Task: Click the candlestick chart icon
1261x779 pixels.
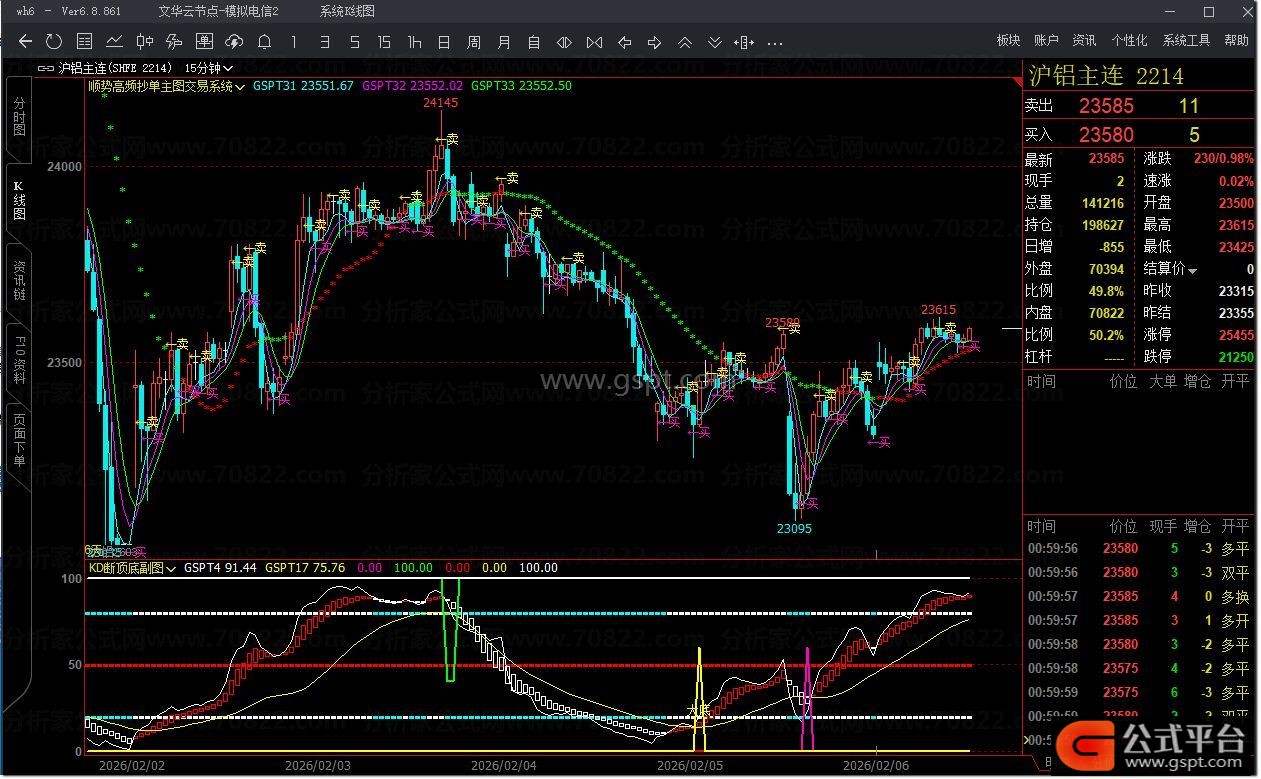Action: (x=144, y=42)
